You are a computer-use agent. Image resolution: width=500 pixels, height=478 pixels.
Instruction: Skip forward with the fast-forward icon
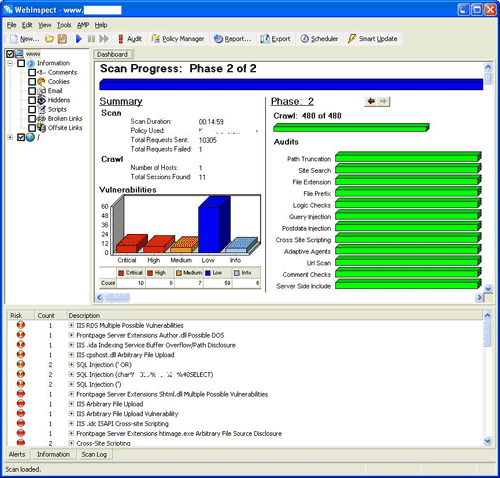pyautogui.click(x=104, y=39)
